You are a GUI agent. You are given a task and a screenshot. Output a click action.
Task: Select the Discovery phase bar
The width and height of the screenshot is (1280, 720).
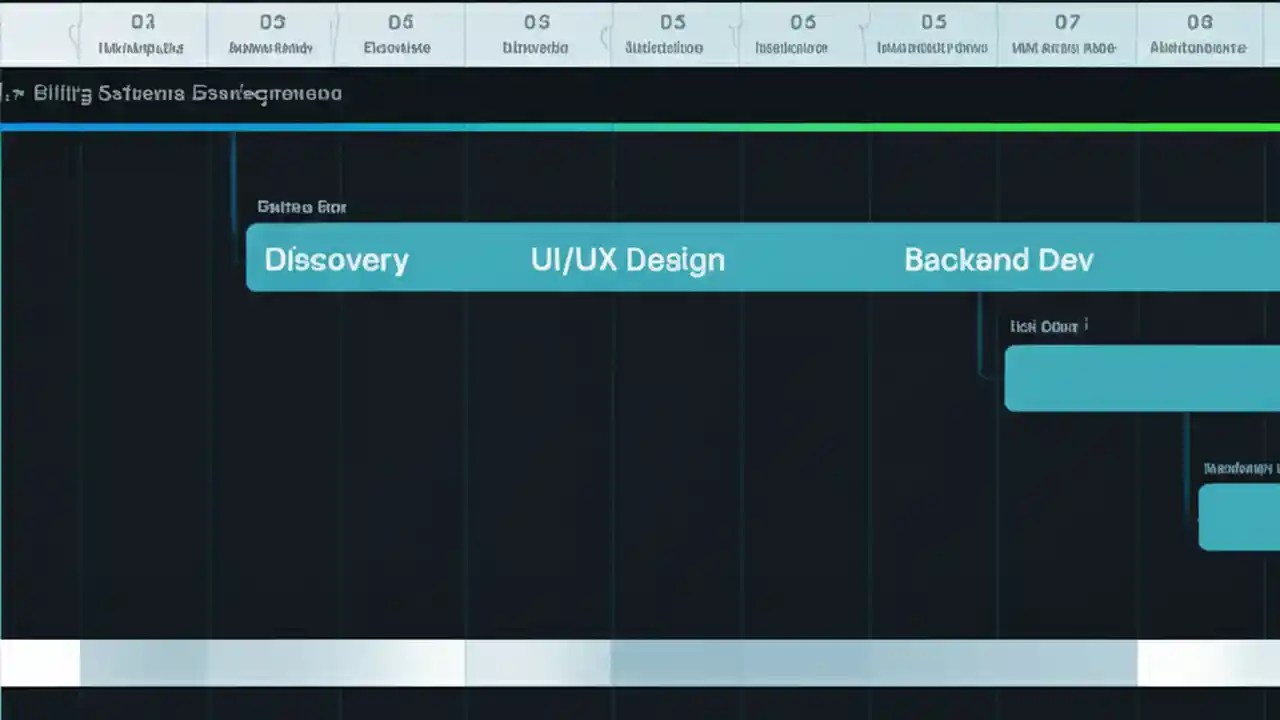pos(336,259)
